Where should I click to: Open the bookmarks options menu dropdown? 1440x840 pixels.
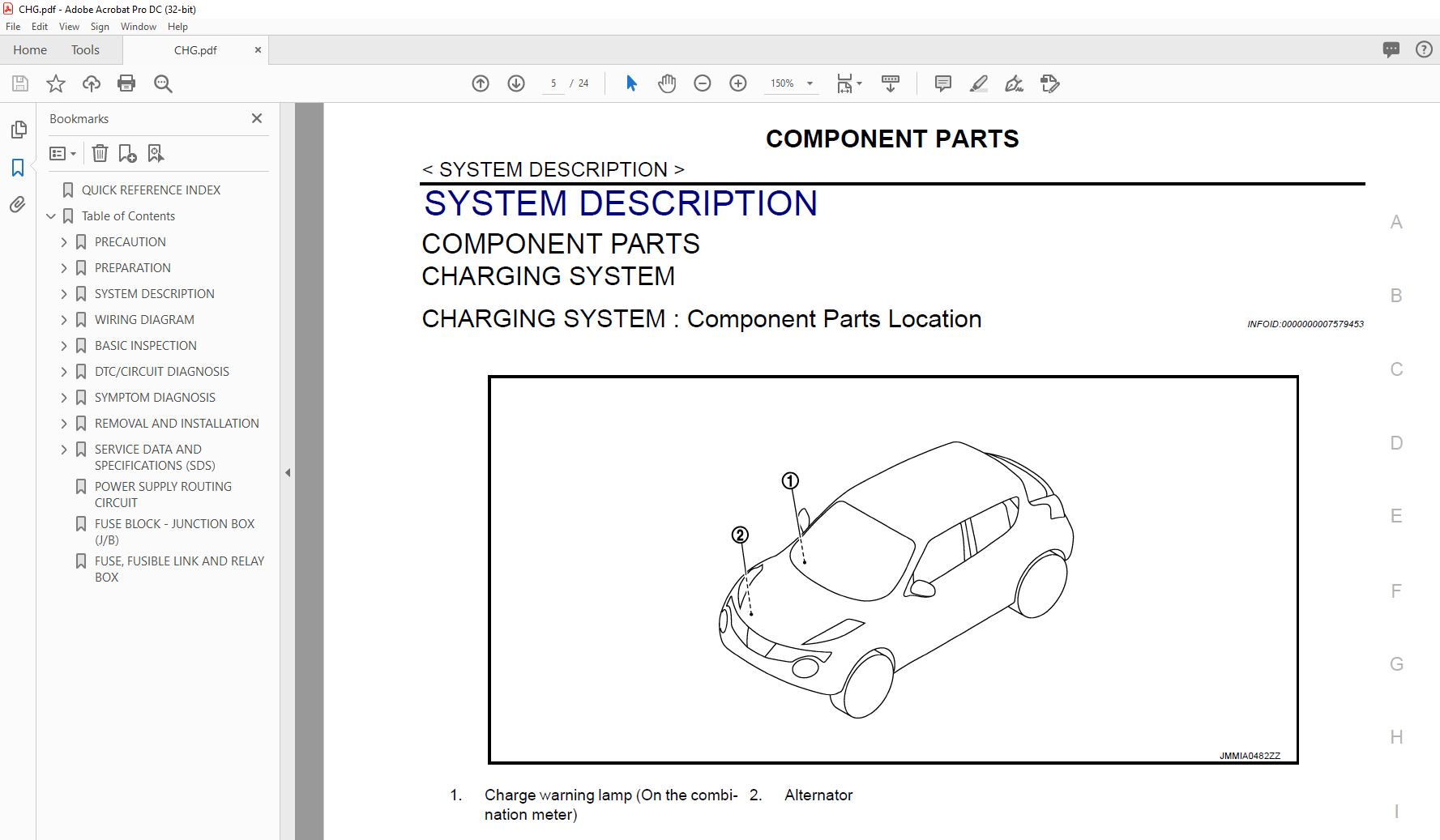pos(62,153)
